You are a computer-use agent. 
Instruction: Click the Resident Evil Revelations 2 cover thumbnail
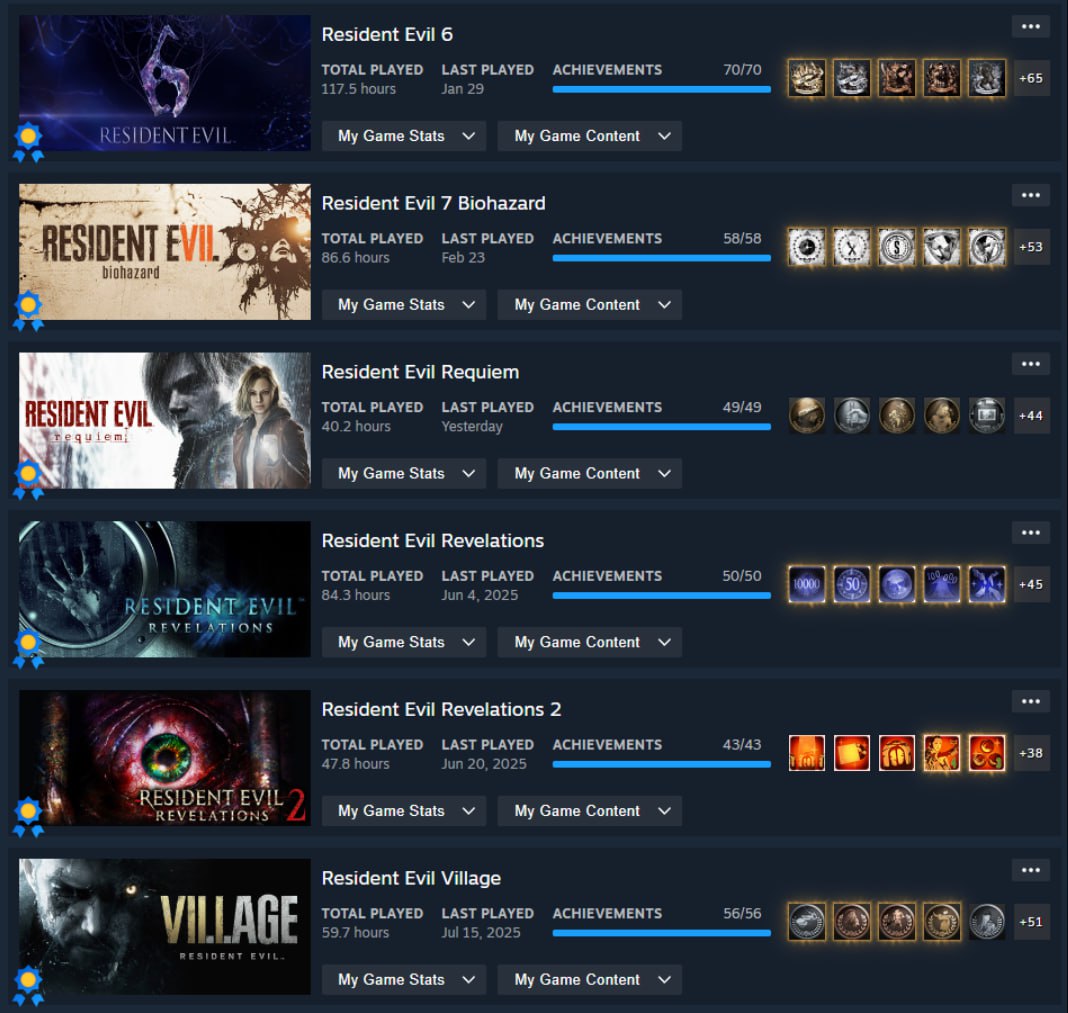coord(165,758)
